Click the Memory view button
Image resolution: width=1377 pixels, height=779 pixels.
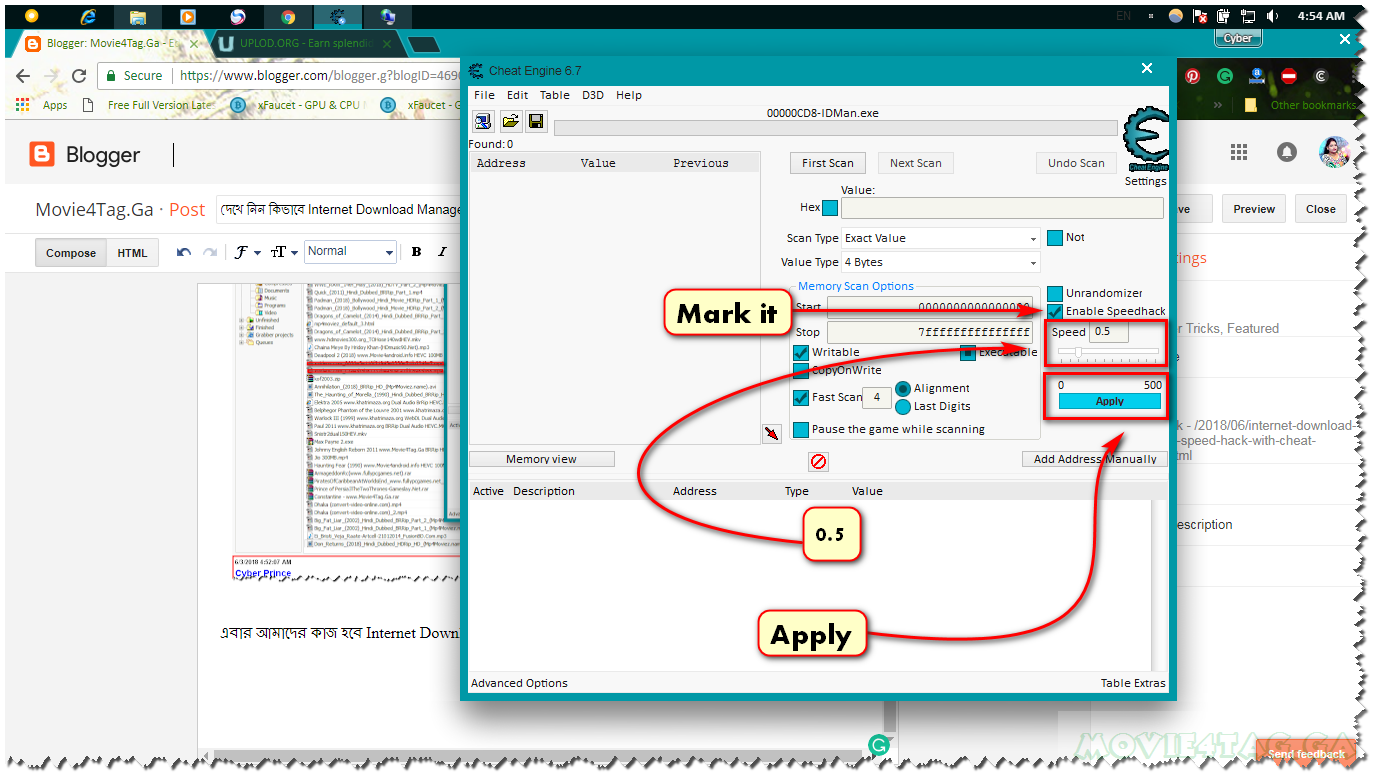(541, 459)
